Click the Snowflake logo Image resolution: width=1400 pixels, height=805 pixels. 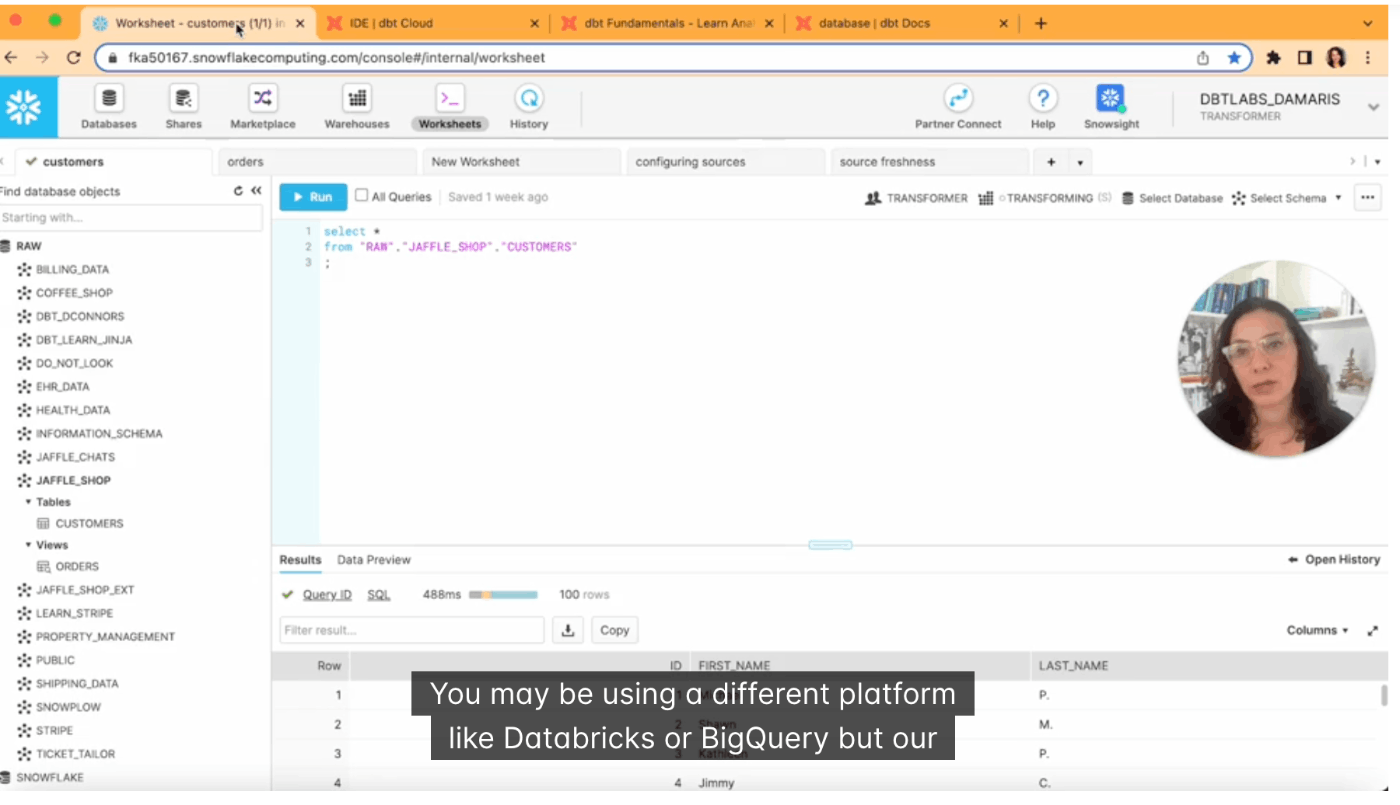coord(23,106)
